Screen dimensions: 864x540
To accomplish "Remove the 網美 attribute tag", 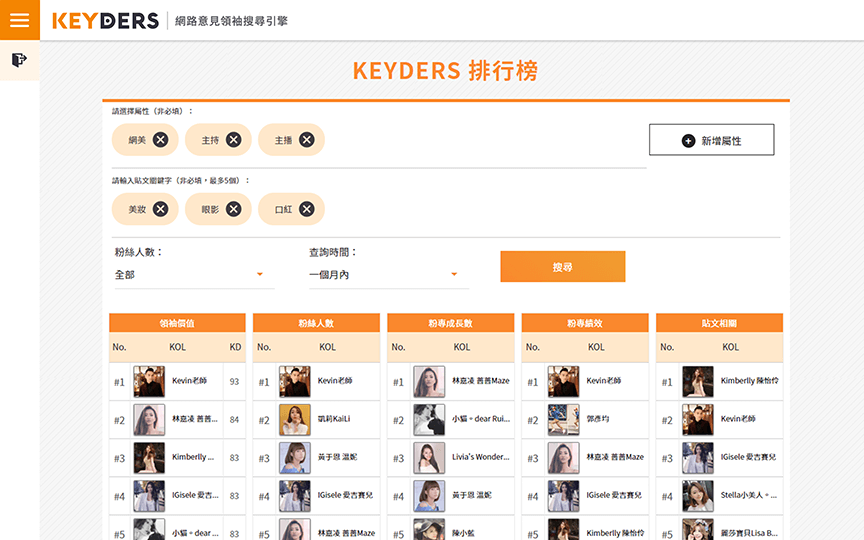I will coord(160,140).
